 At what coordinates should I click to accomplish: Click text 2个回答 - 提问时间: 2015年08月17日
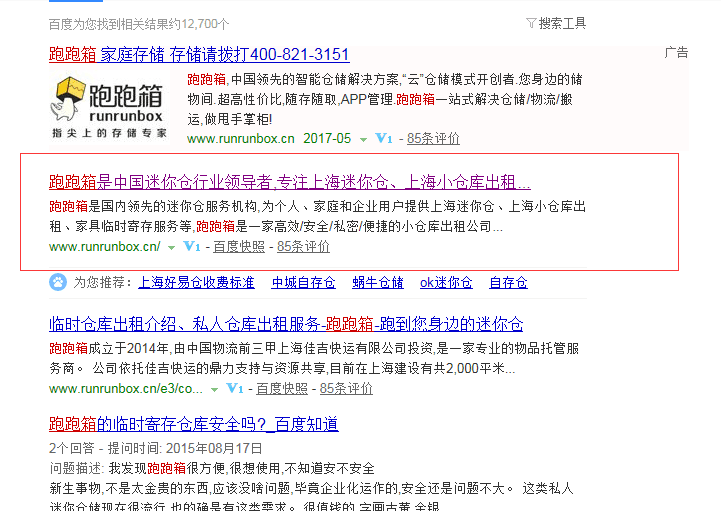156,448
